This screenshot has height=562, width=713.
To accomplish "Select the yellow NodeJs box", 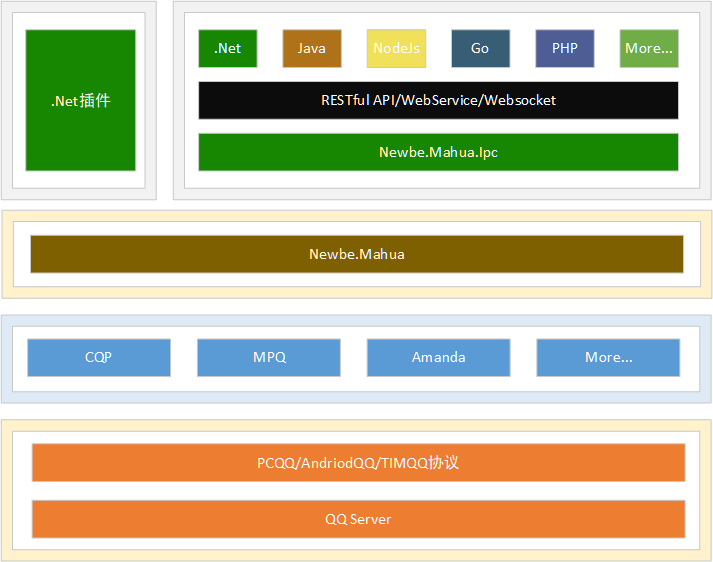I will [x=397, y=49].
